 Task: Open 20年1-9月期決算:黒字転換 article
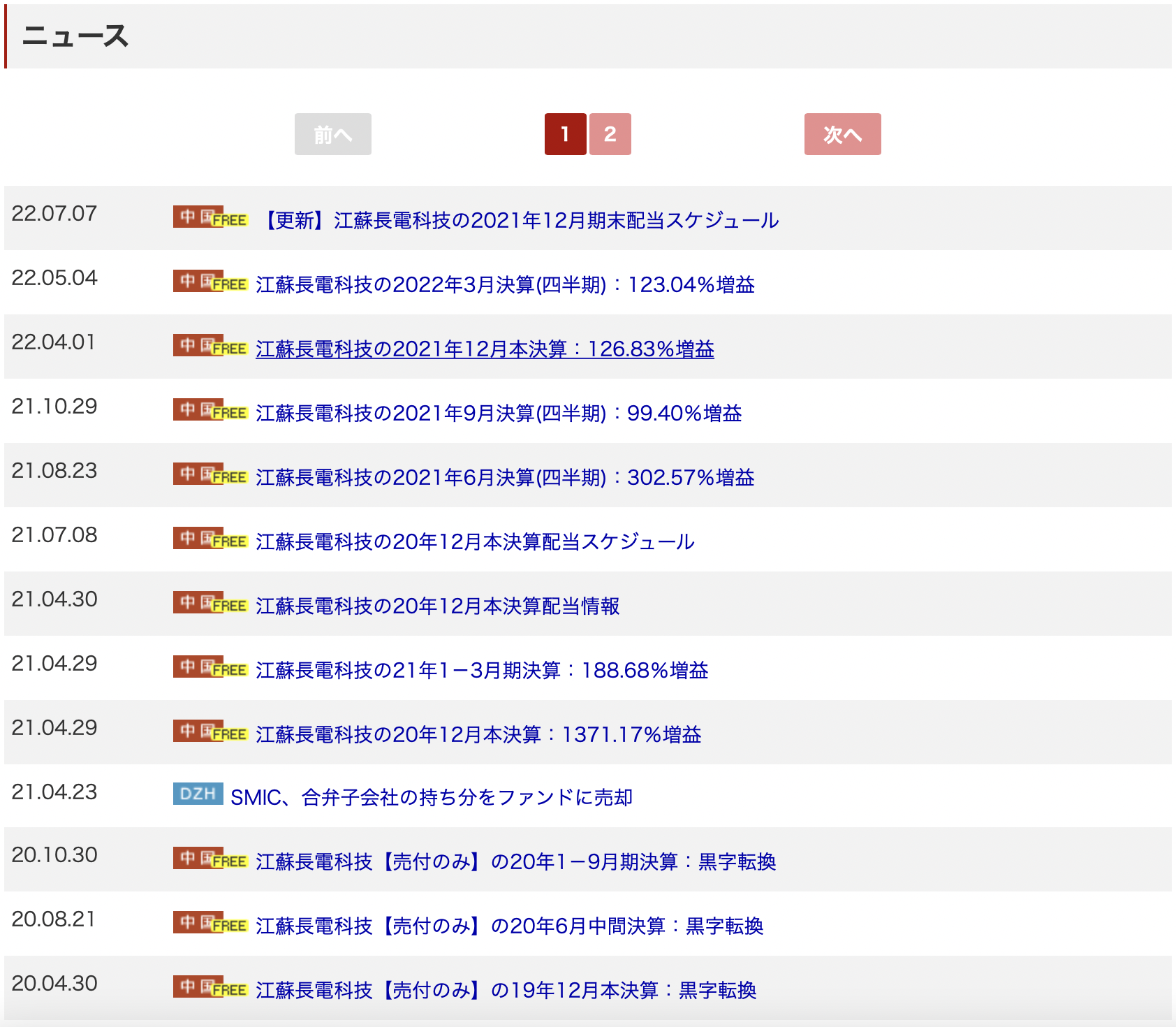pyautogui.click(x=516, y=862)
